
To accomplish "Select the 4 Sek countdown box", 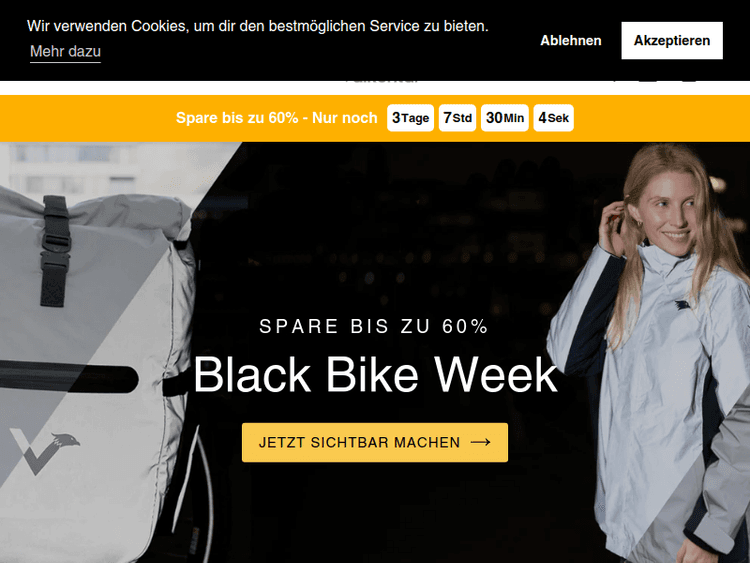I will [553, 118].
